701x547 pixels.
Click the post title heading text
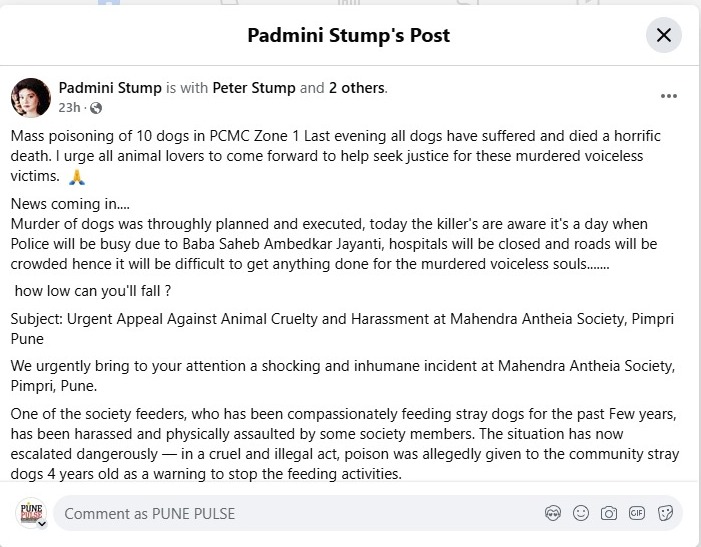(349, 35)
